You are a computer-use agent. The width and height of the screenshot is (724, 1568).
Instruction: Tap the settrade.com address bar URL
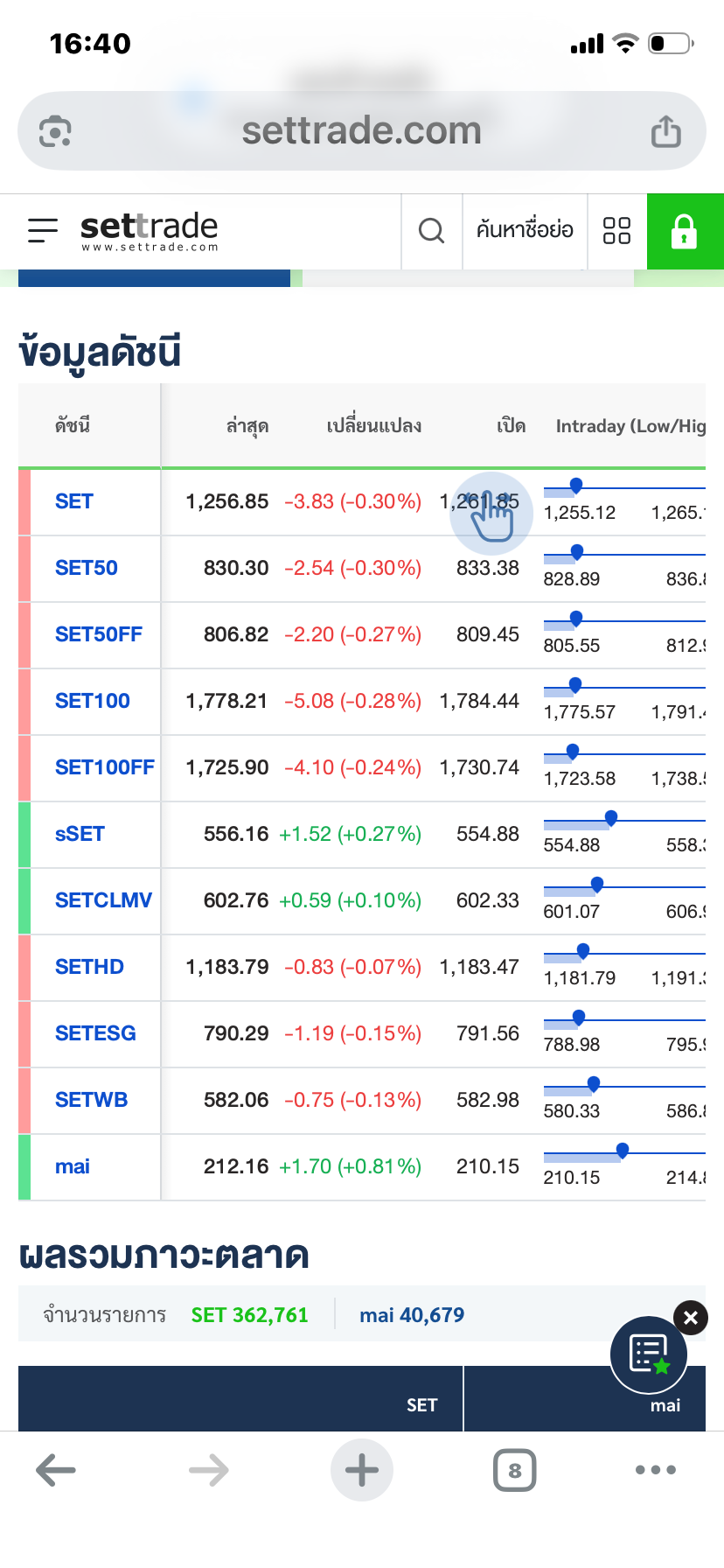(361, 131)
